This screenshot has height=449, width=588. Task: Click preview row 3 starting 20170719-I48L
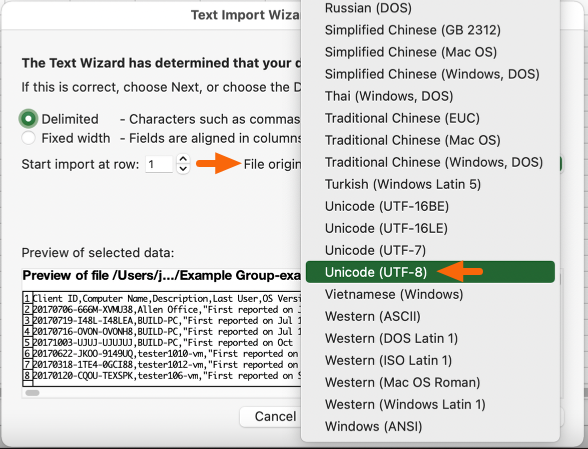point(162,321)
